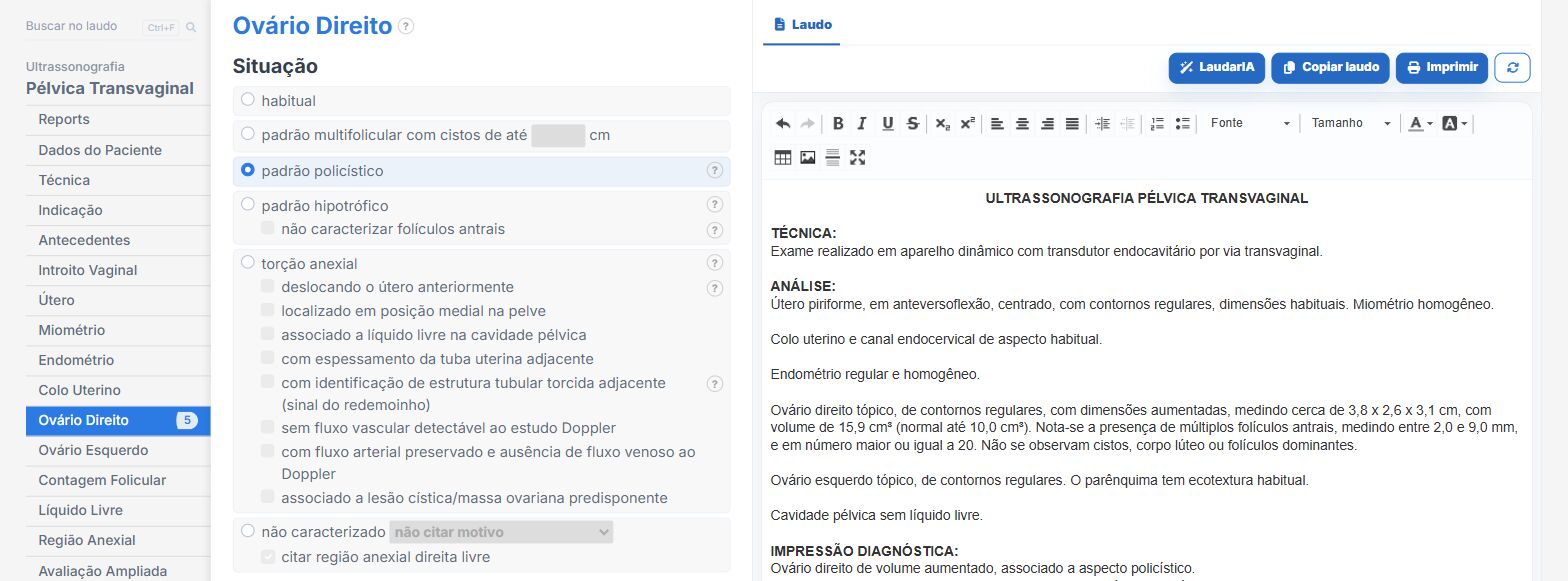This screenshot has width=1568, height=581.
Task: Open Avaliação Ampliada section
Action: click(x=118, y=571)
